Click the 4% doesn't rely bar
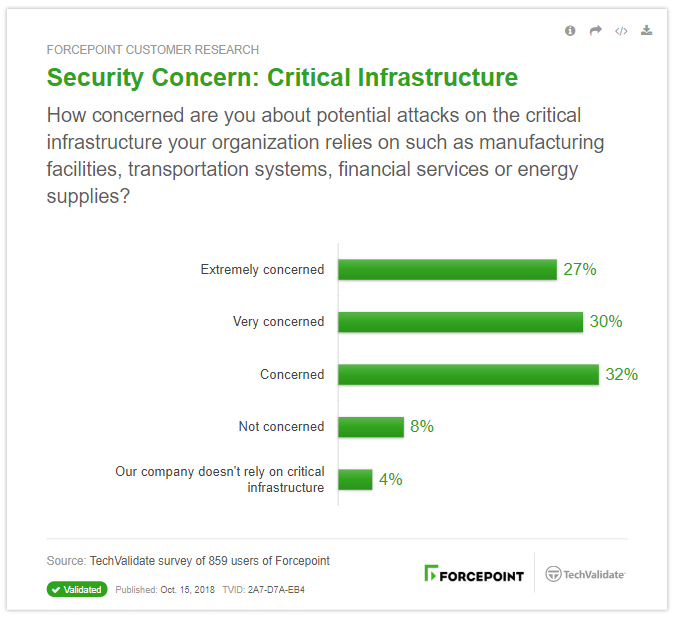This screenshot has width=677, height=621. click(355, 479)
